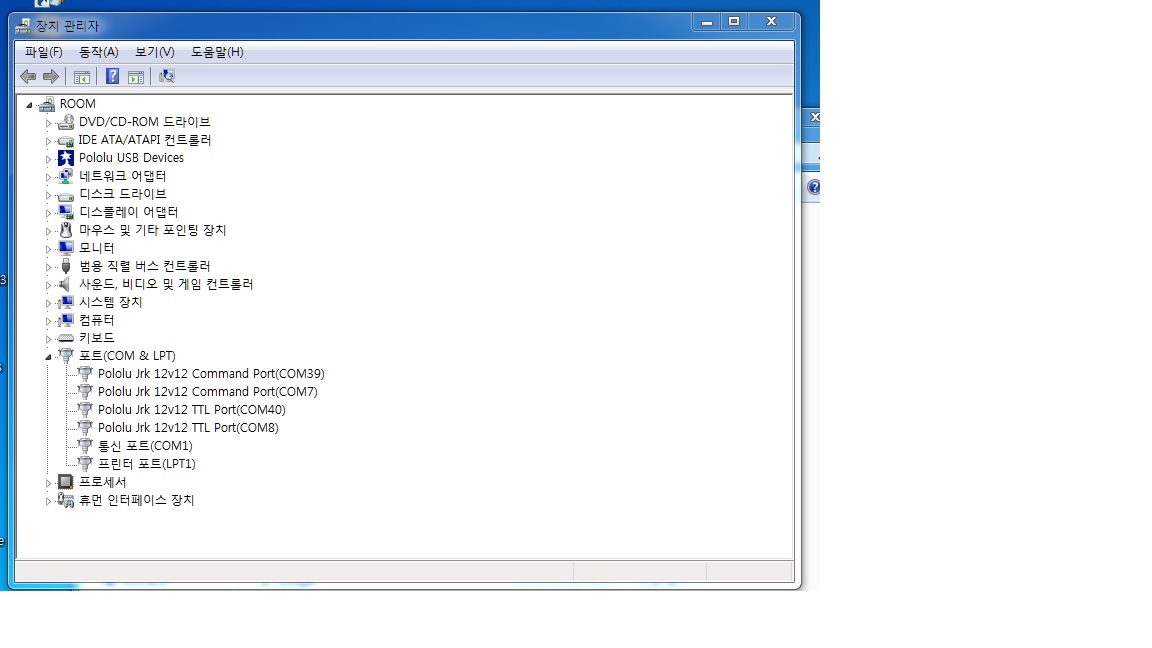Click the 휴먼 인터페이스 장치 icon
Viewport: 1152px width, 648px height.
pos(65,500)
